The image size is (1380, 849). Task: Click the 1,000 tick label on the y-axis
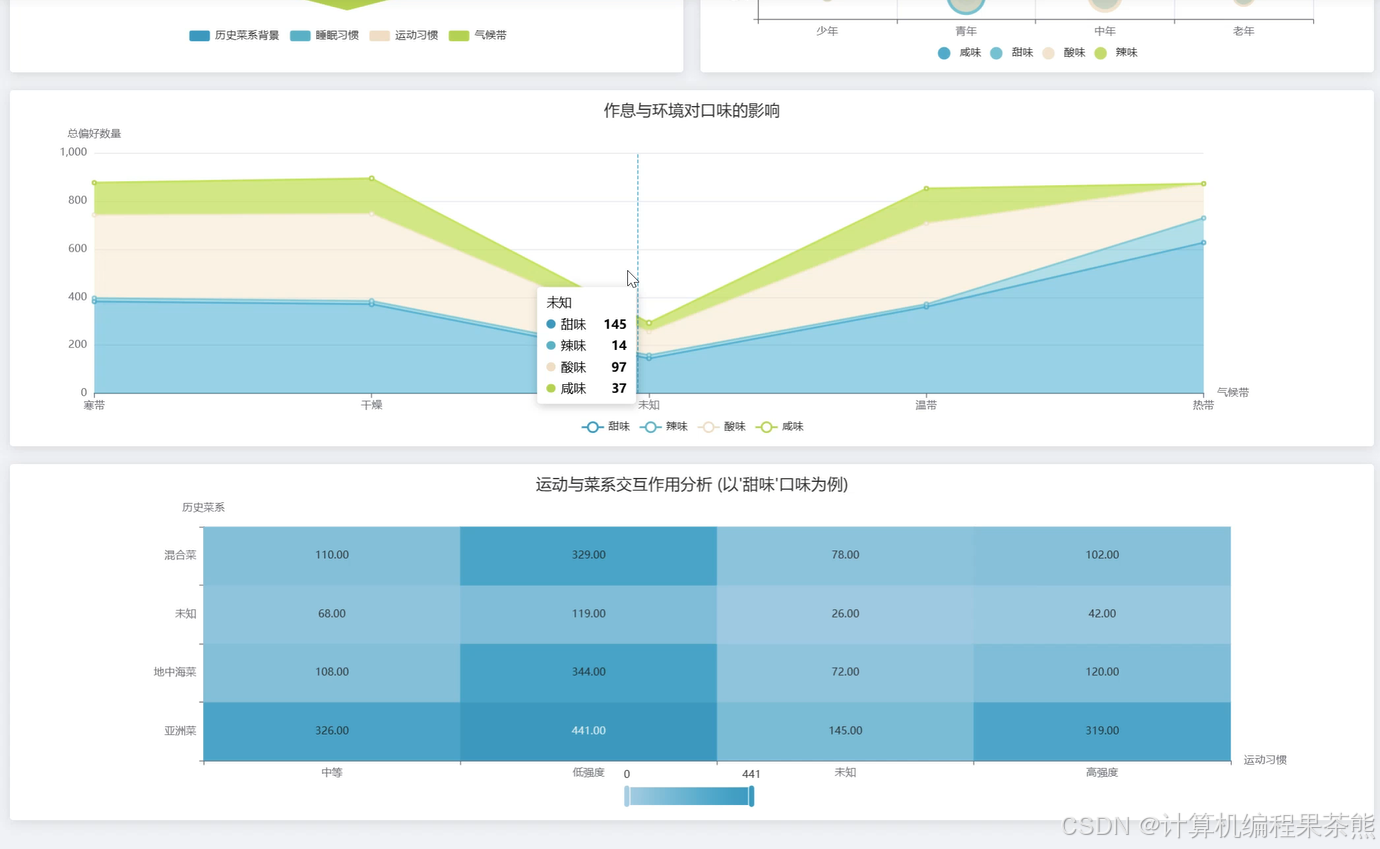coord(74,153)
